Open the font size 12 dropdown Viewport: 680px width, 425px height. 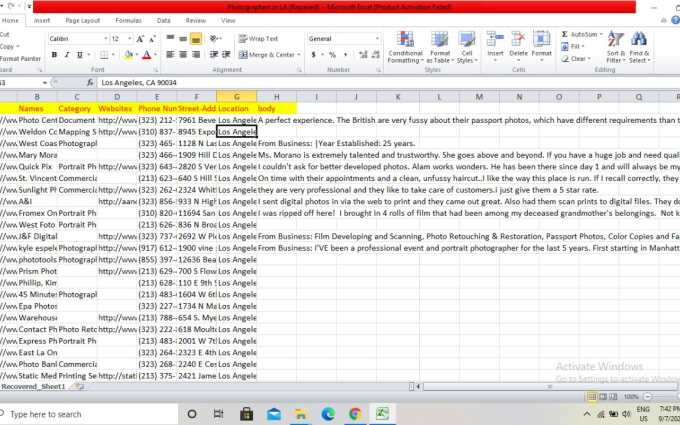click(x=129, y=39)
